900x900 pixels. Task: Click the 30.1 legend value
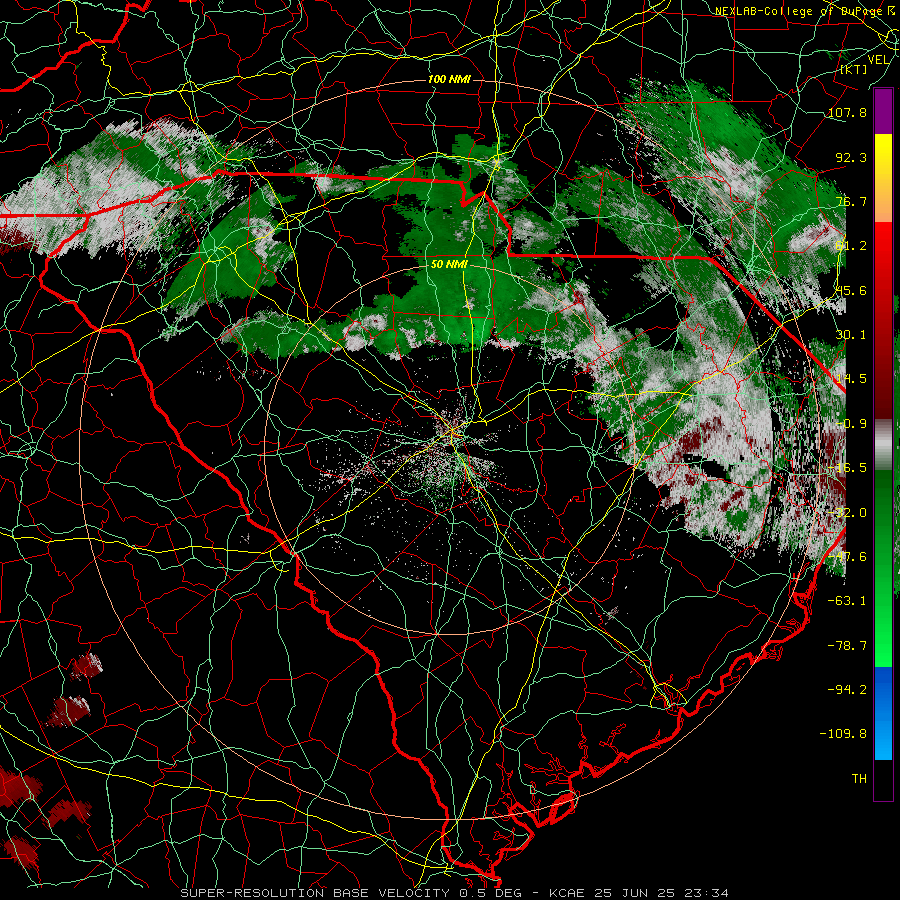coord(851,335)
